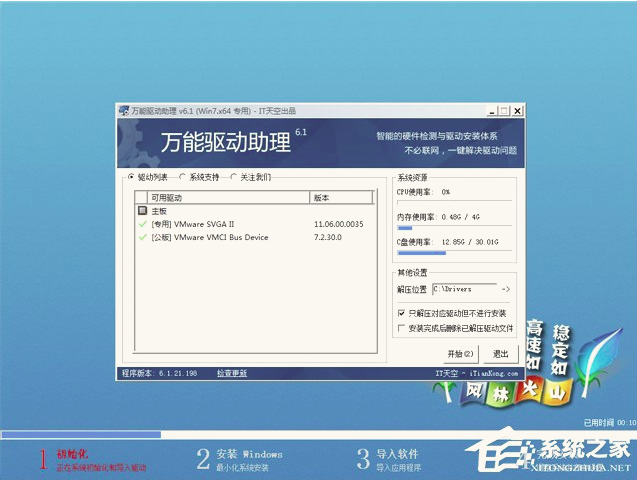
Task: Click 程序版本: 6.1.21.198 status text
Action: point(159,373)
